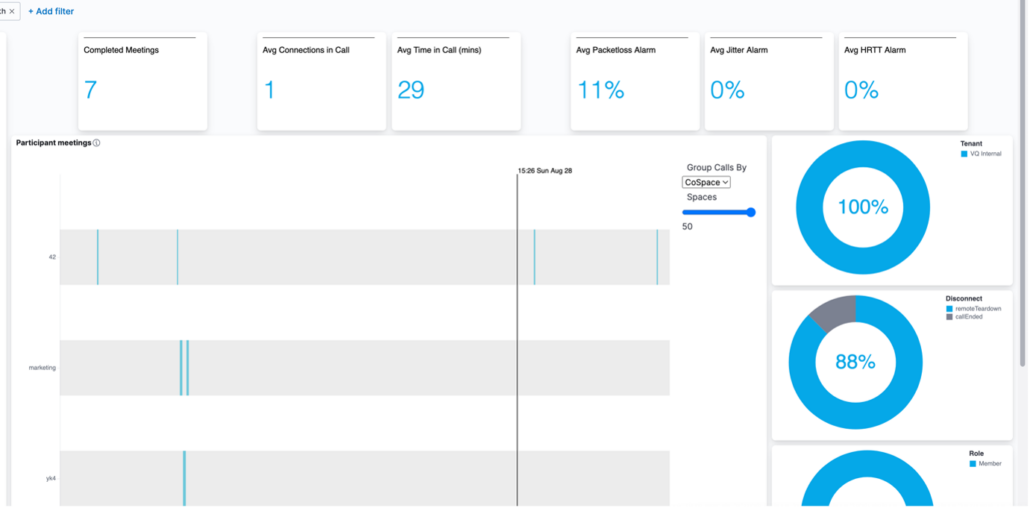The height and width of the screenshot is (508, 1030).
Task: Click the meeting bar in the yk4 row
Action: 185,478
